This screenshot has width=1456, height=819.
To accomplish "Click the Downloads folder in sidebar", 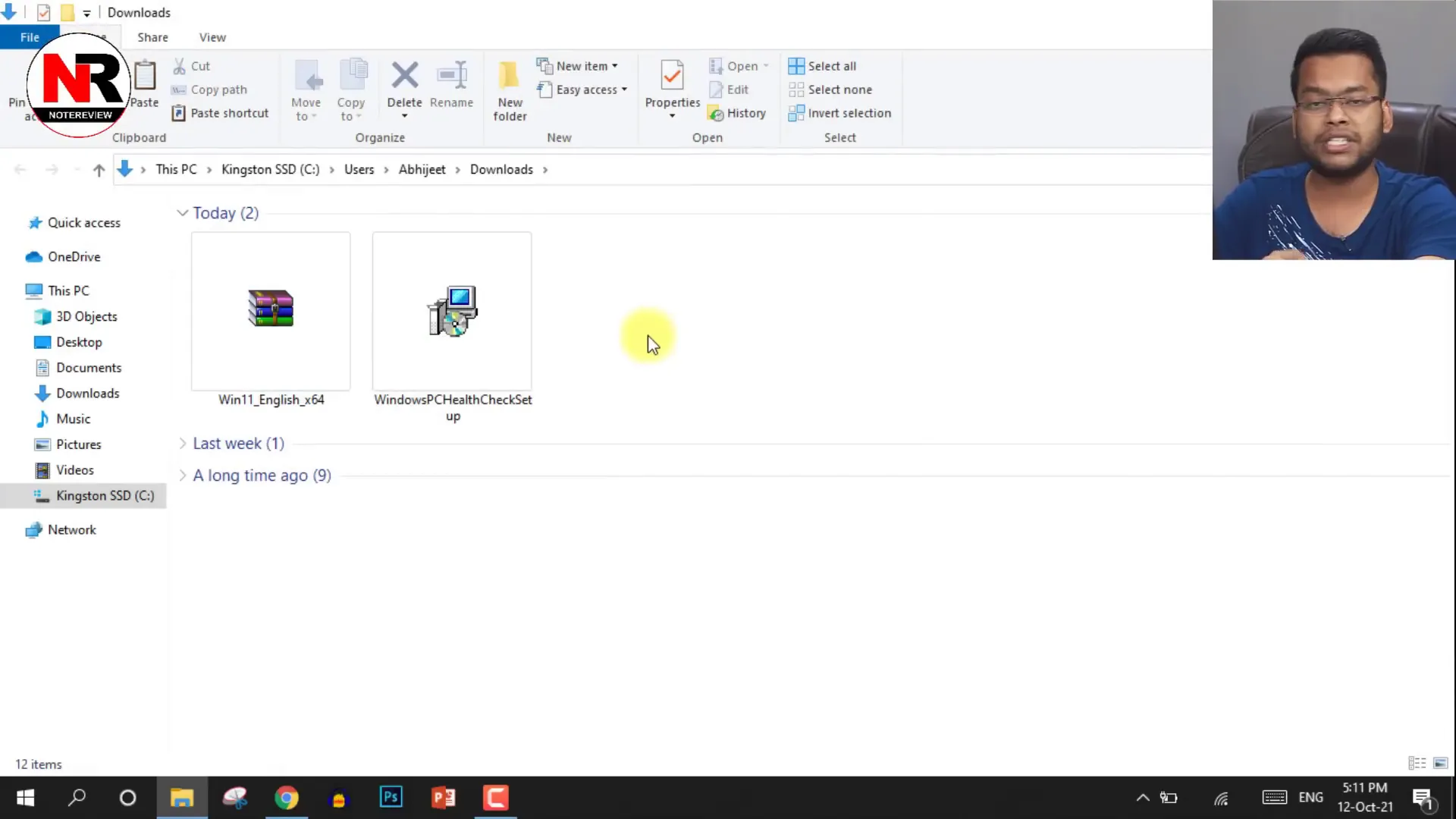I will coord(88,393).
